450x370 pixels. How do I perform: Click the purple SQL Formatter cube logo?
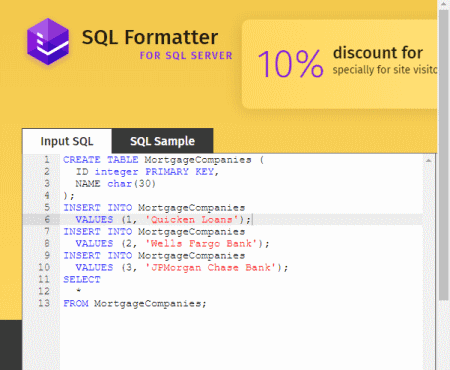click(x=48, y=41)
